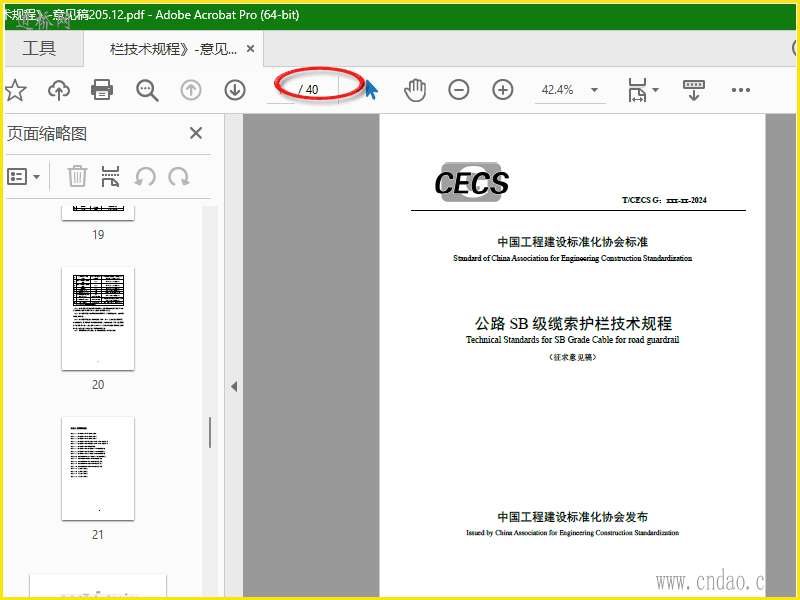This screenshot has height=600, width=800.
Task: Switch to the 栏技术规程 document tab
Action: [173, 49]
